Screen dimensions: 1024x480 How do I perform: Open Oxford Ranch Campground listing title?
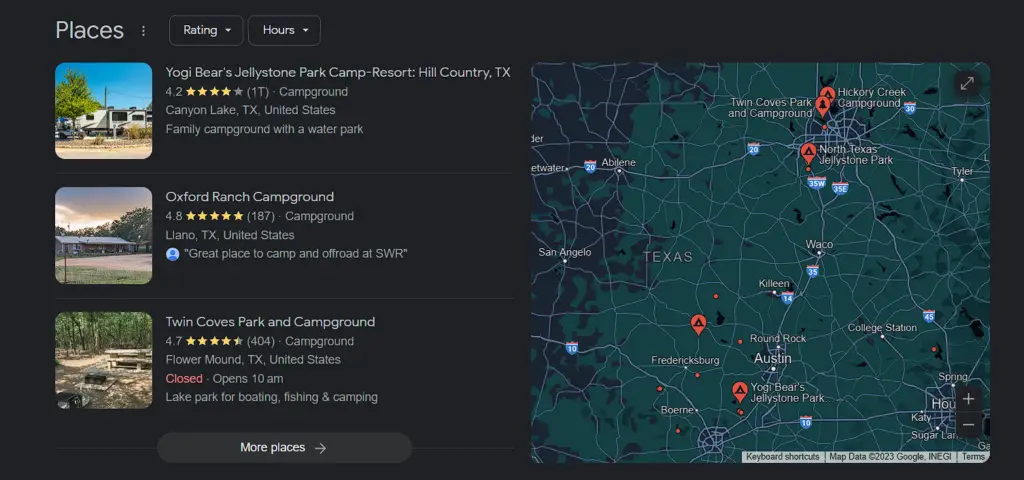249,197
